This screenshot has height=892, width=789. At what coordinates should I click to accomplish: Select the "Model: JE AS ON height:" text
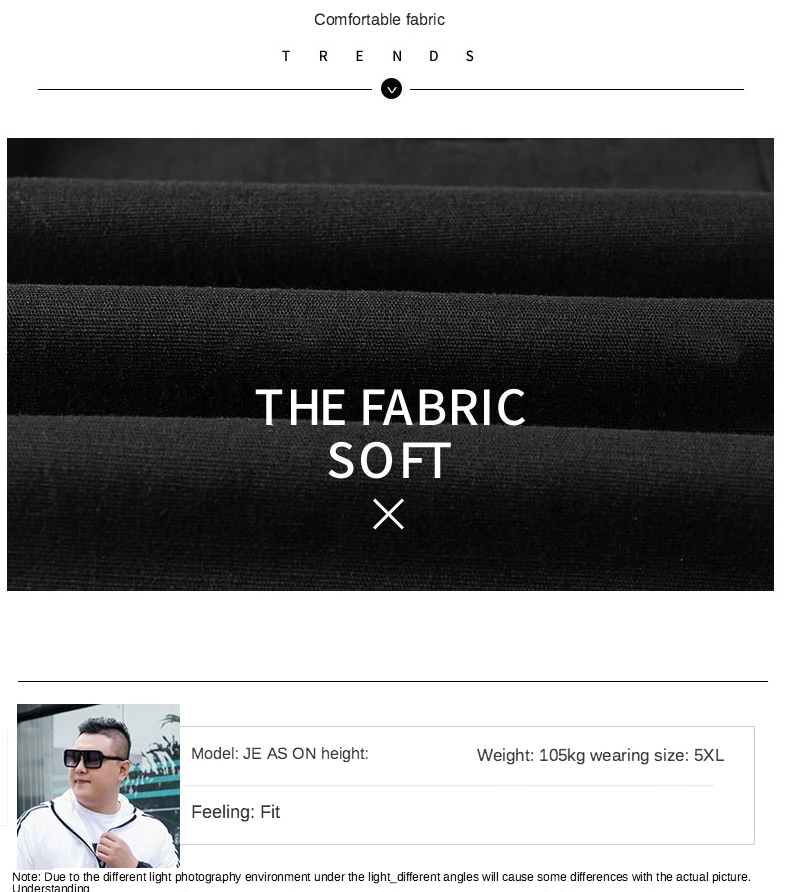pyautogui.click(x=280, y=754)
